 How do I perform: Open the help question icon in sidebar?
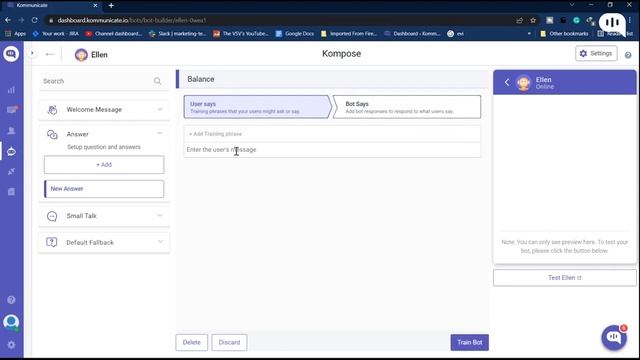coord(11,300)
